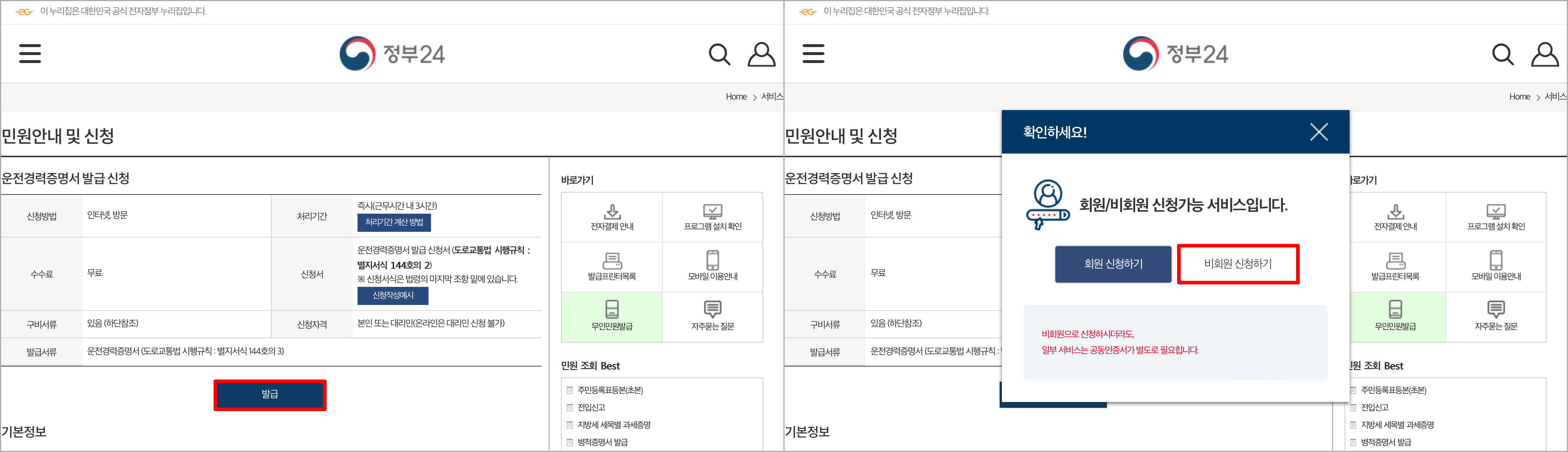The height and width of the screenshot is (452, 1568).
Task: Click Home breadcrumb link in right screenshot
Action: [1519, 97]
